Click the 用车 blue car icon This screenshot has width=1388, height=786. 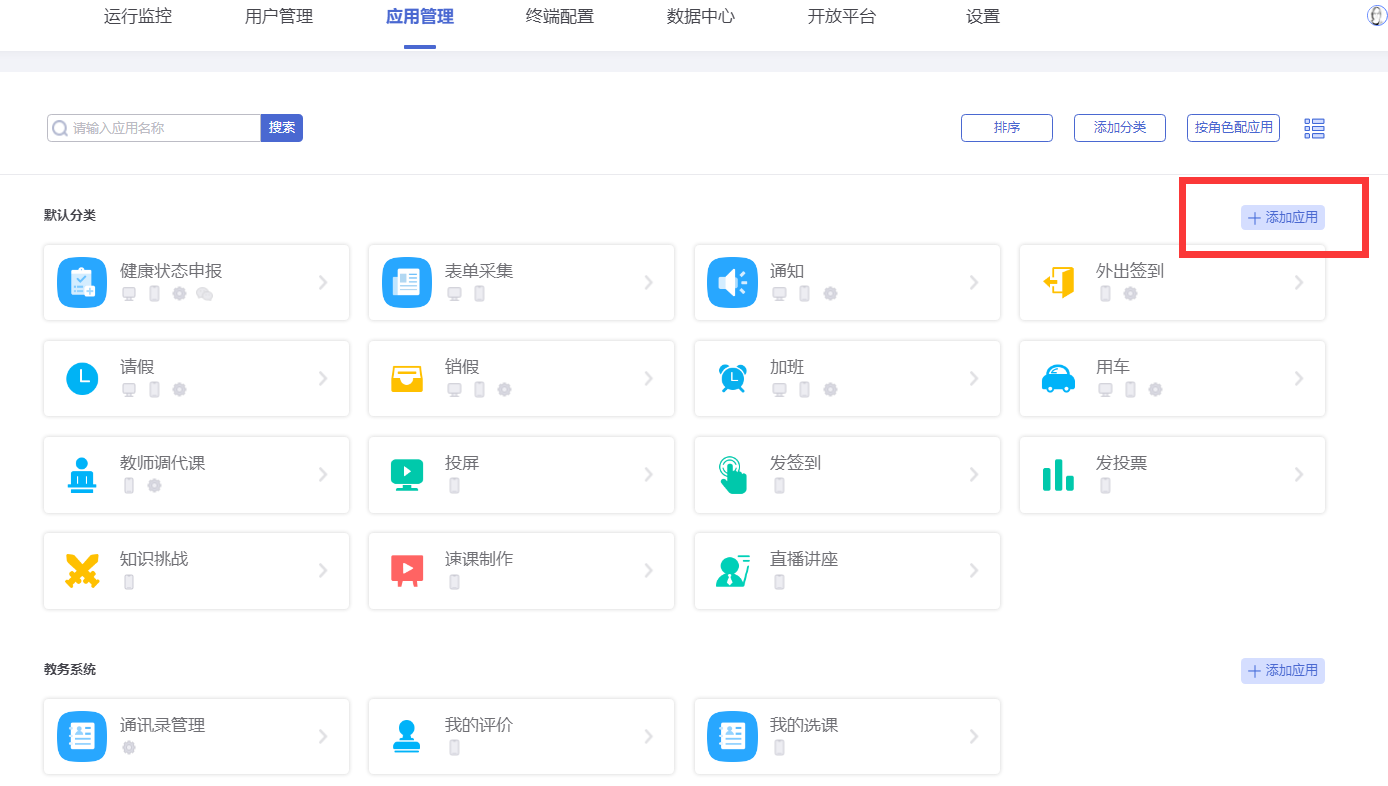coord(1058,379)
